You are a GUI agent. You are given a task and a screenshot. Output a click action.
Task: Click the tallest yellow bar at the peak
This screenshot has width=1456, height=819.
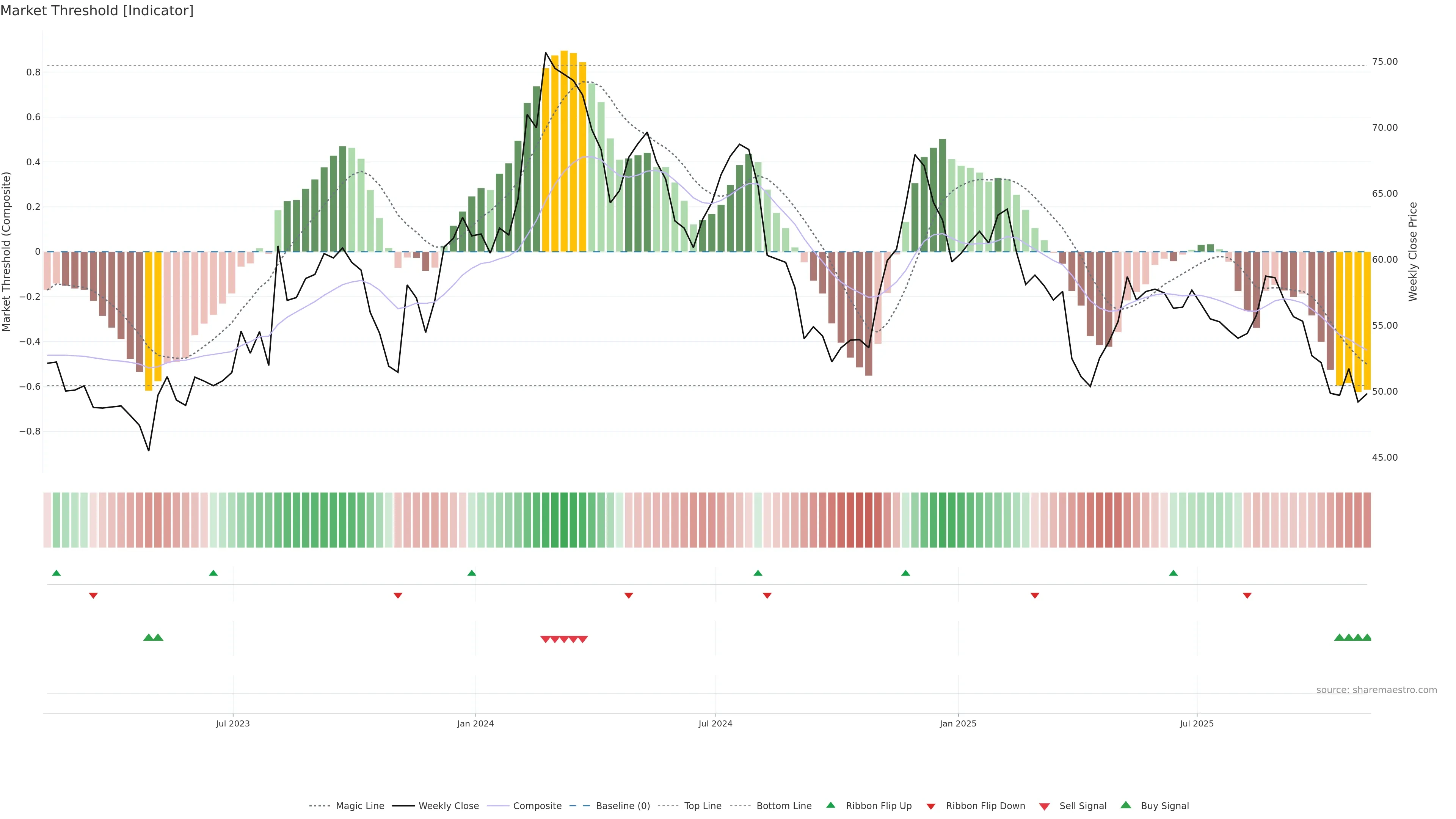click(x=564, y=147)
